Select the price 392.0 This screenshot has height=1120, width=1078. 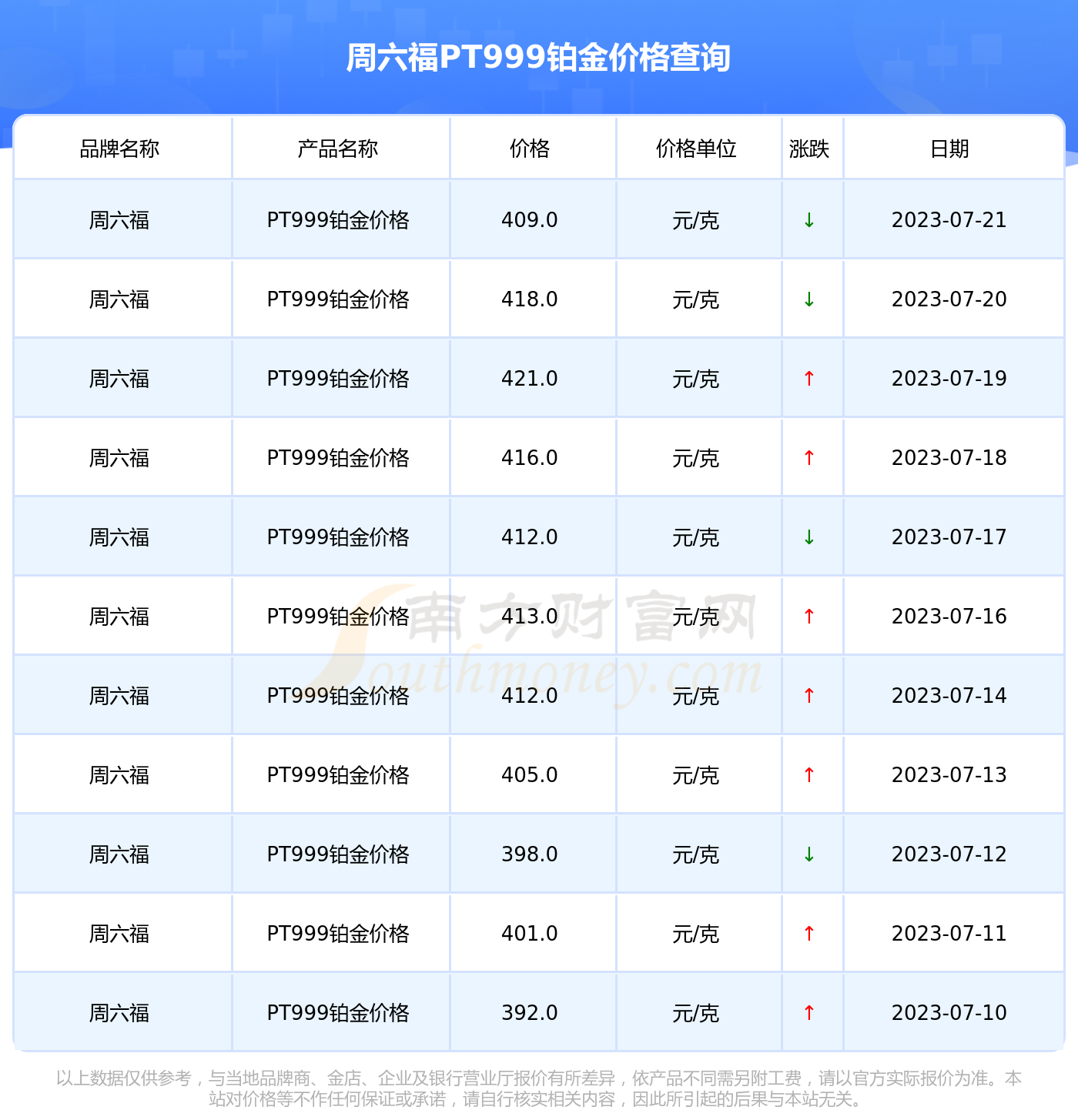[530, 1013]
